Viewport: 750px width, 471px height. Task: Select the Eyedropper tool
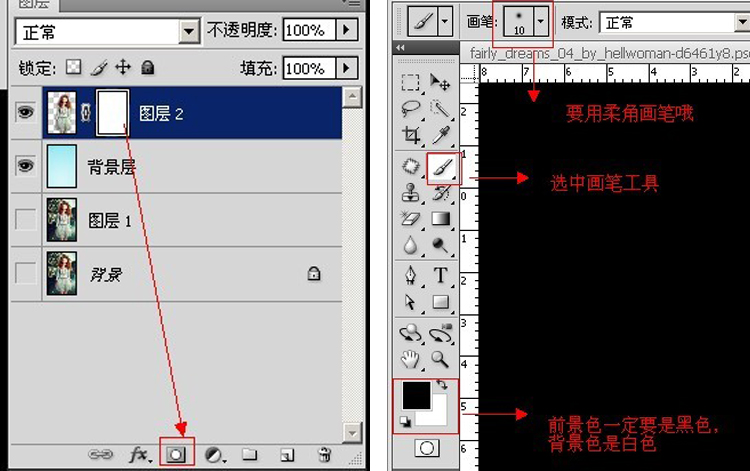tap(440, 135)
